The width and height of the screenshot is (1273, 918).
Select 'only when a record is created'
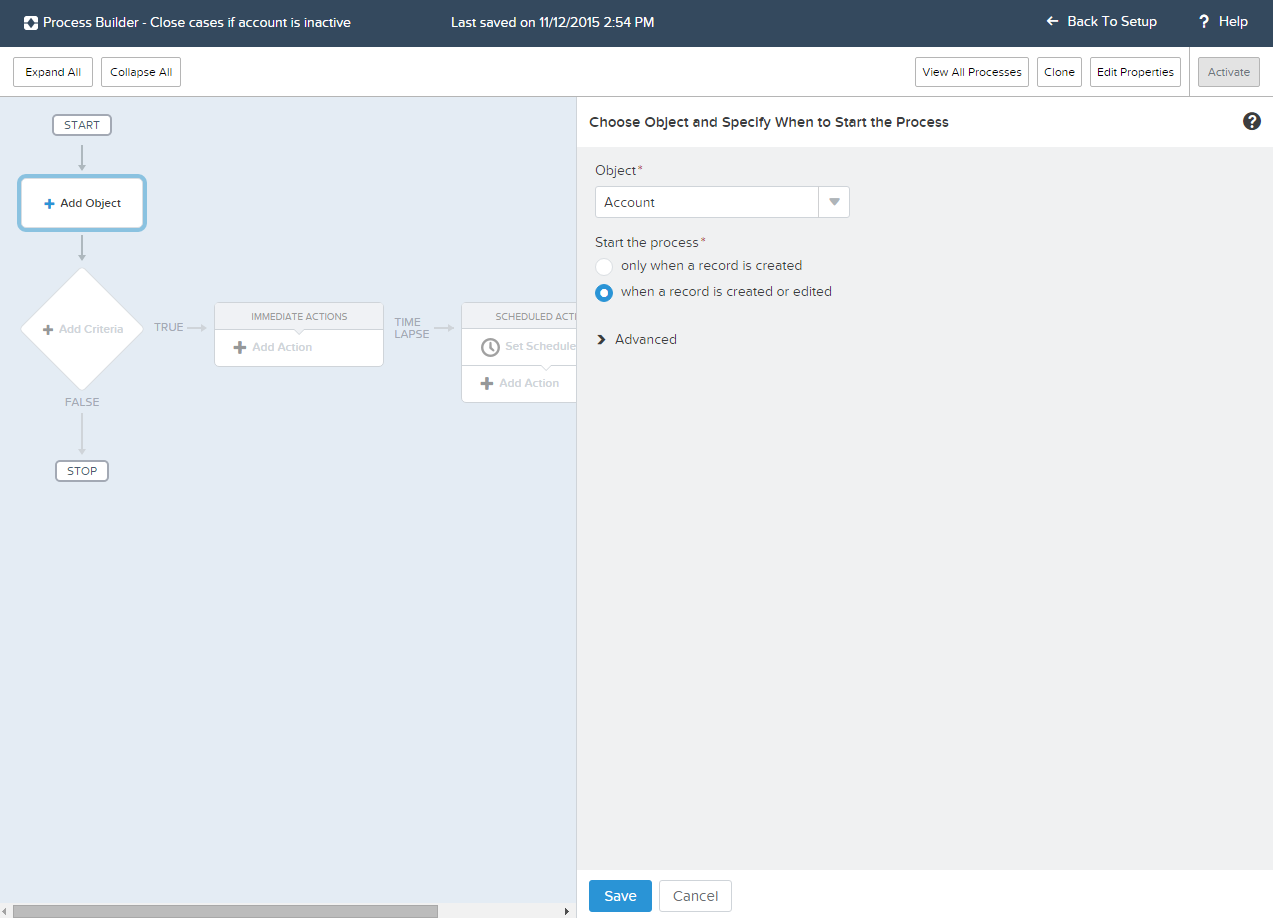(x=604, y=267)
